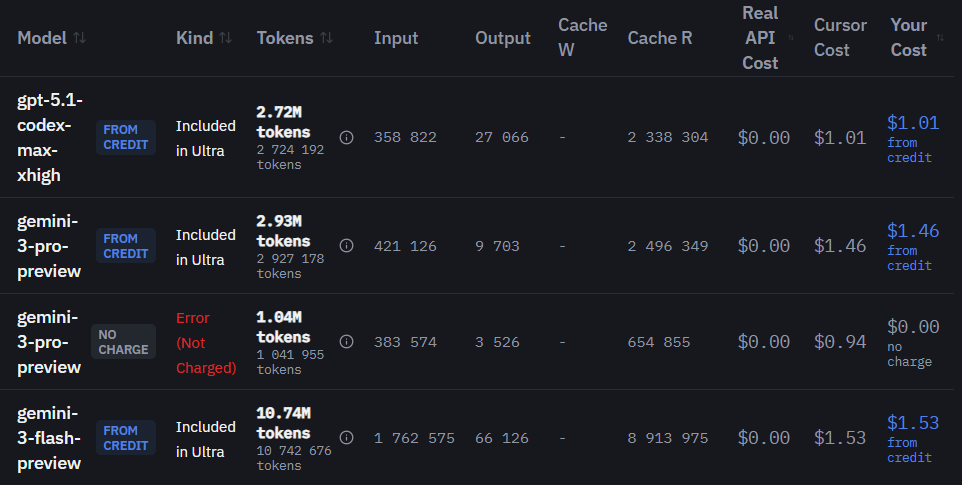This screenshot has height=485, width=962.
Task: Click the NO CHARGE badge
Action: coord(124,342)
